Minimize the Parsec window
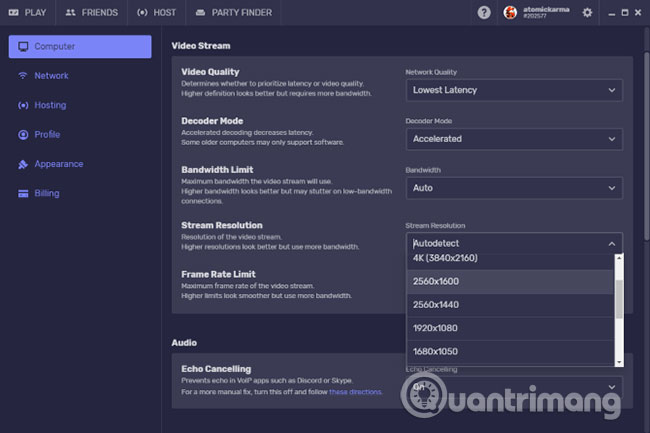 [x=611, y=13]
